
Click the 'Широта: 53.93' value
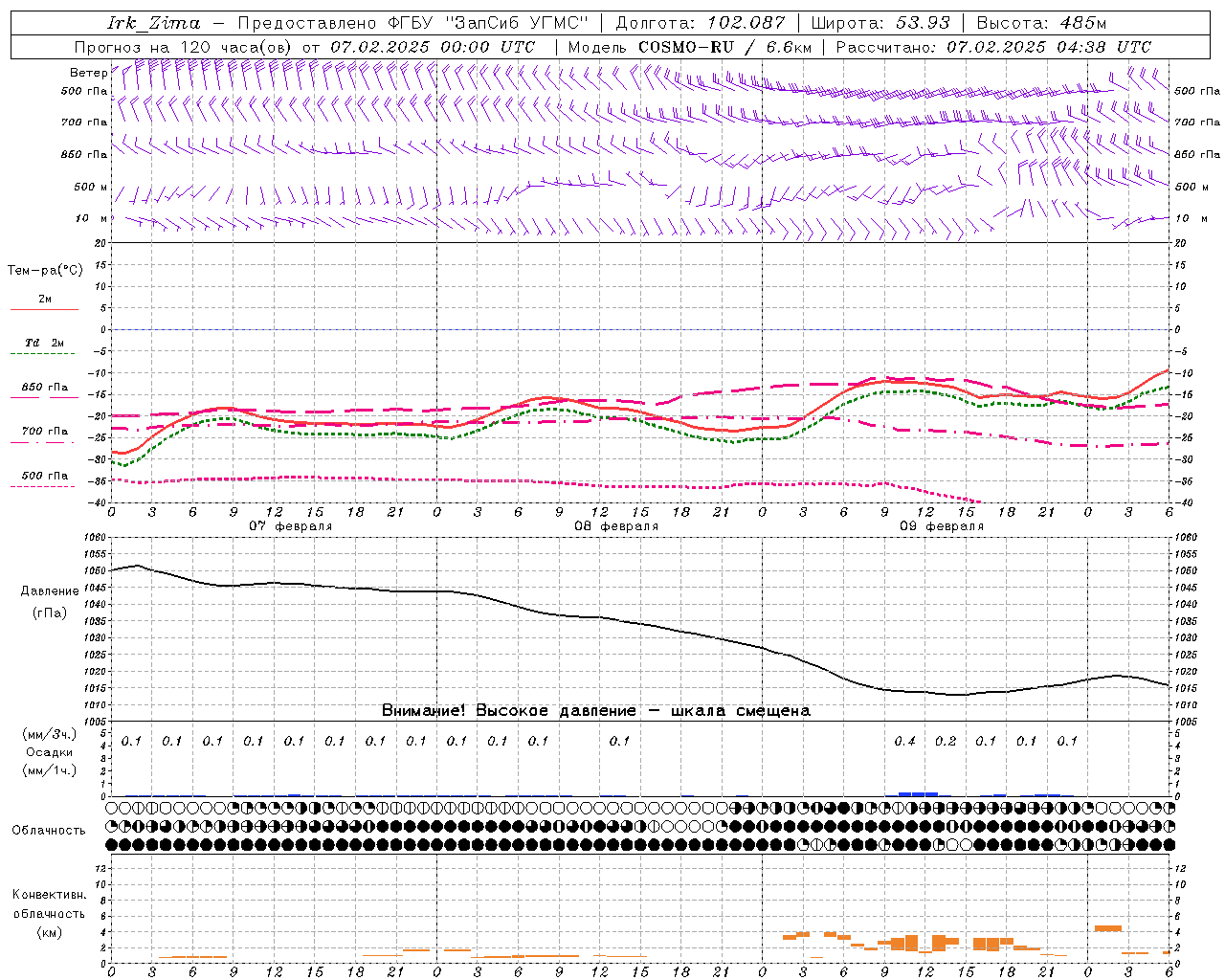[x=880, y=23]
